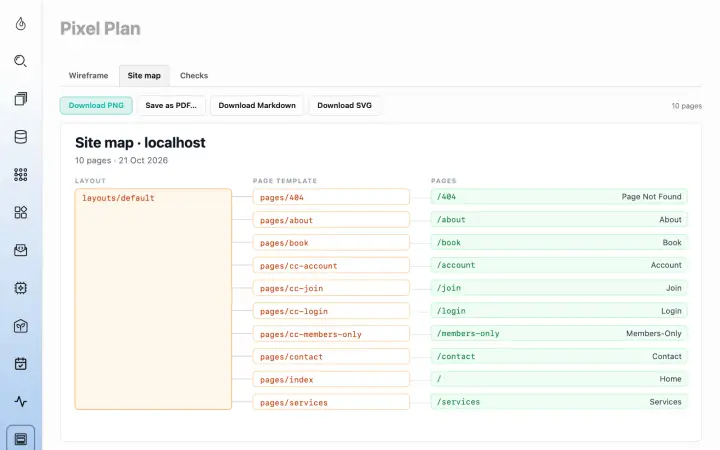Click the /account page path
The width and height of the screenshot is (720, 450).
456,265
